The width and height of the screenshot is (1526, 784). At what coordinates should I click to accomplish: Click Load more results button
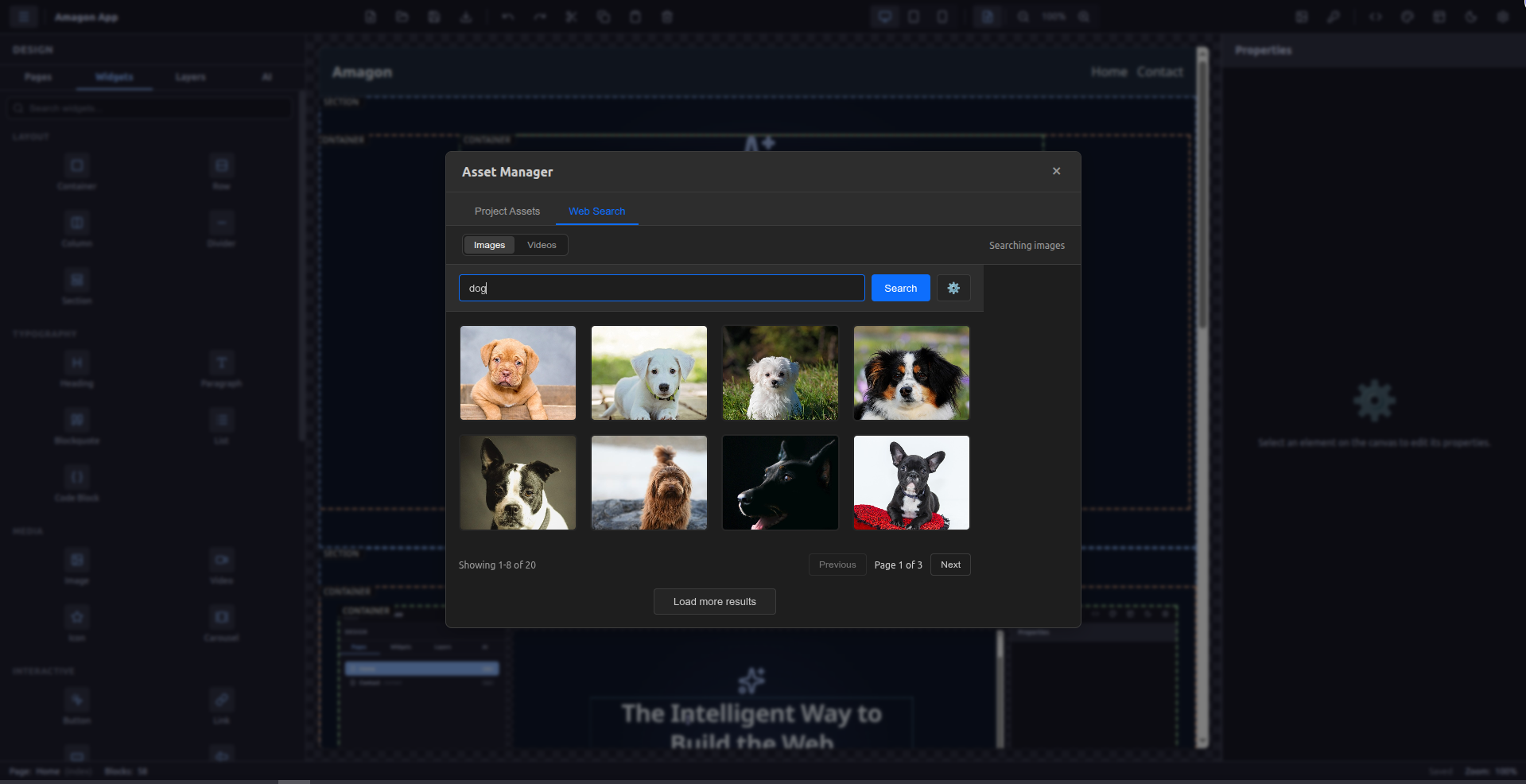click(714, 601)
